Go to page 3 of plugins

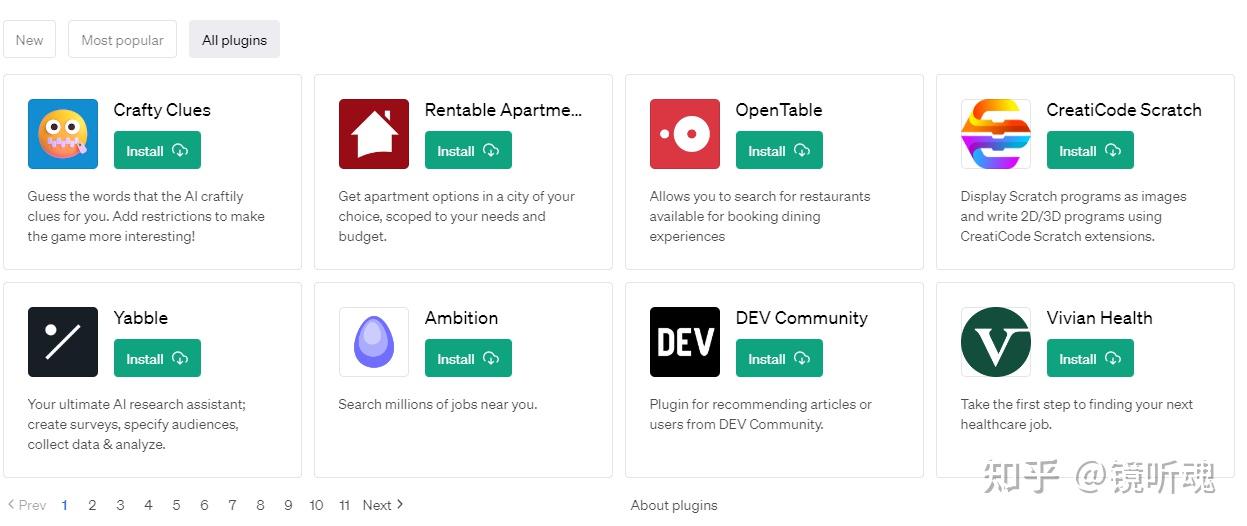coord(120,505)
